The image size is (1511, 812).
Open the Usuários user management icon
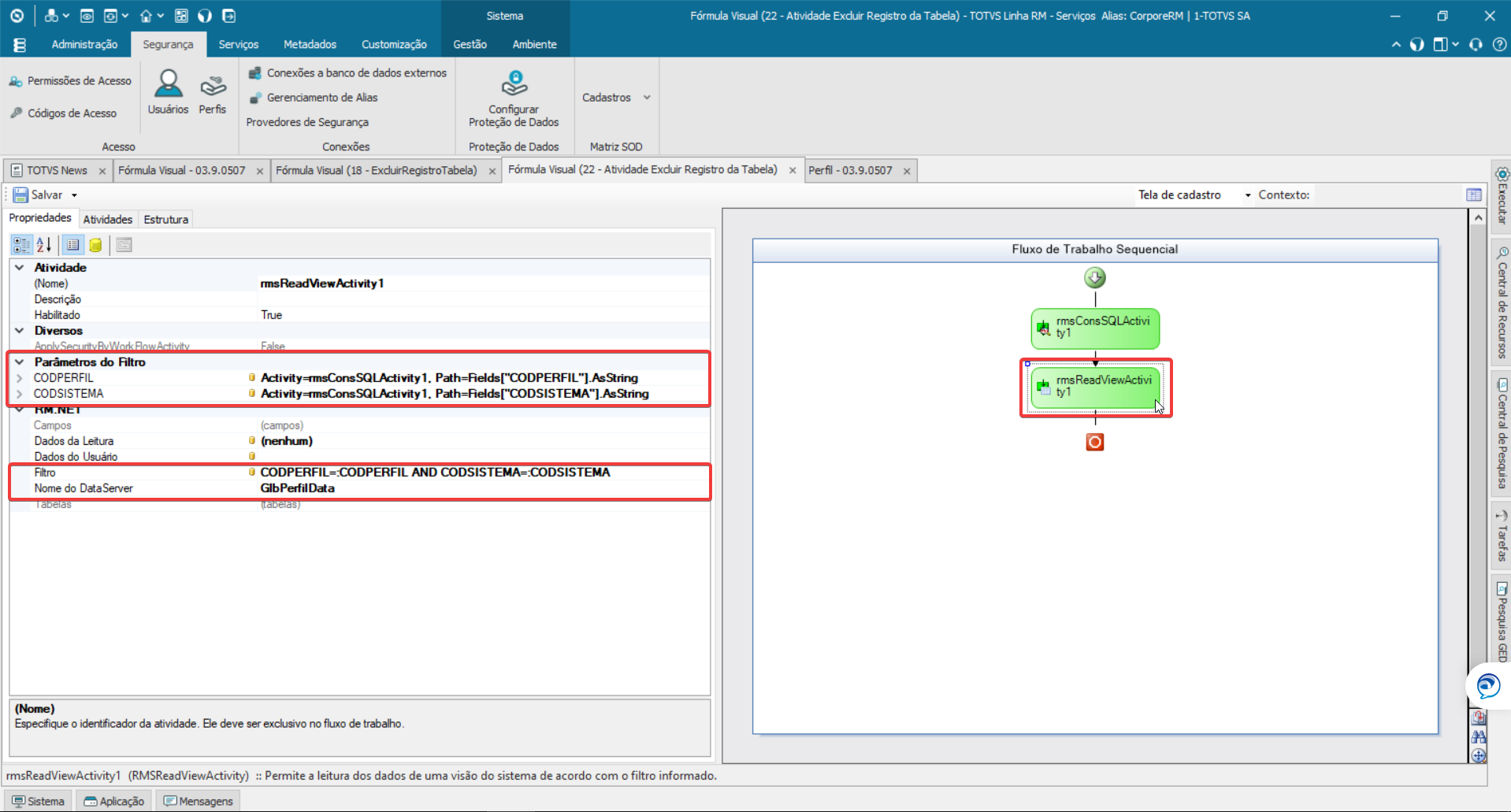[x=168, y=91]
